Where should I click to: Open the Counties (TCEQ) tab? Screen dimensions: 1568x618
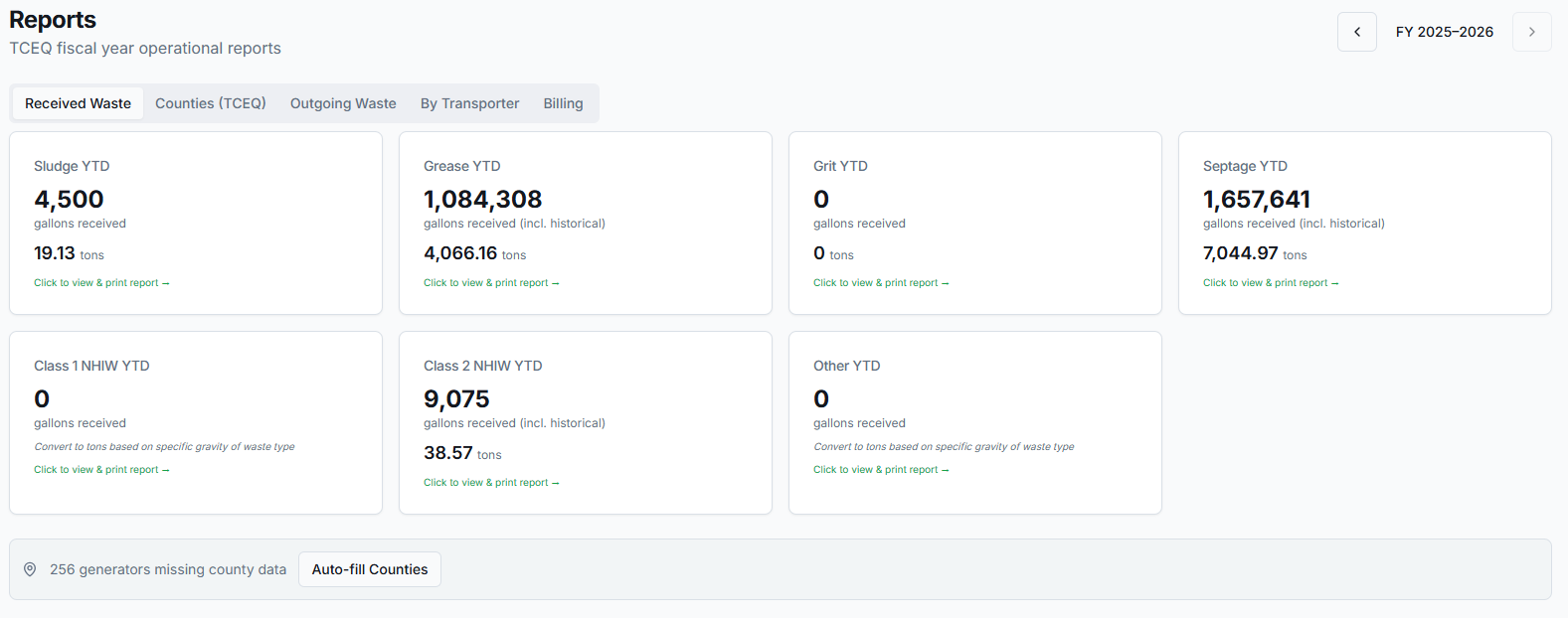pos(211,103)
